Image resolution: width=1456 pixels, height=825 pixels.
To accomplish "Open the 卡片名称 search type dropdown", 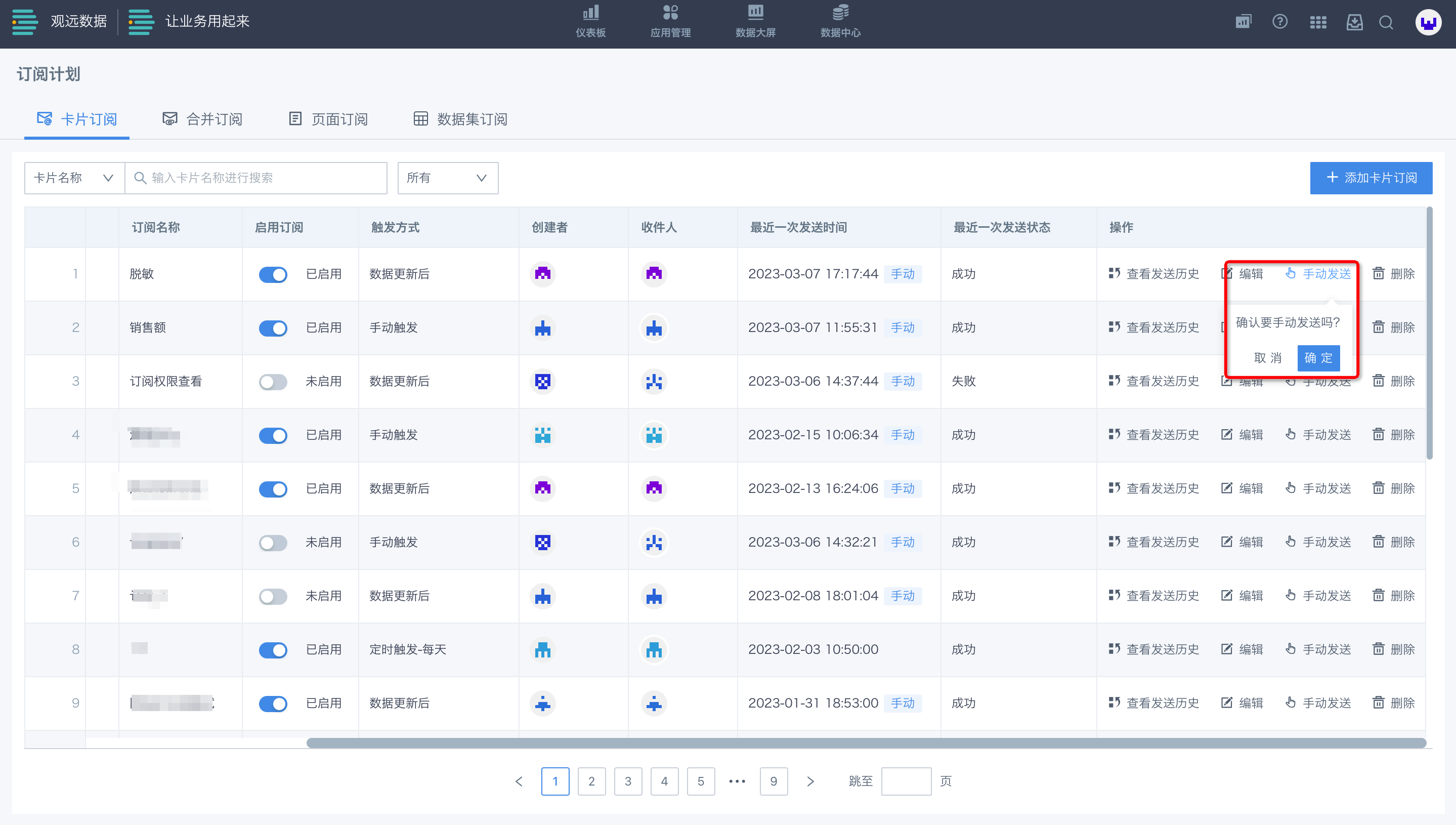I will point(74,178).
